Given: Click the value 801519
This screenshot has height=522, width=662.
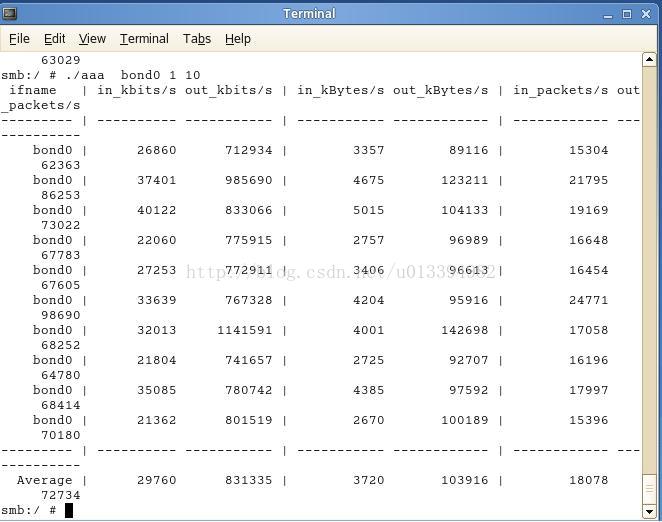Looking at the screenshot, I should (x=248, y=420).
